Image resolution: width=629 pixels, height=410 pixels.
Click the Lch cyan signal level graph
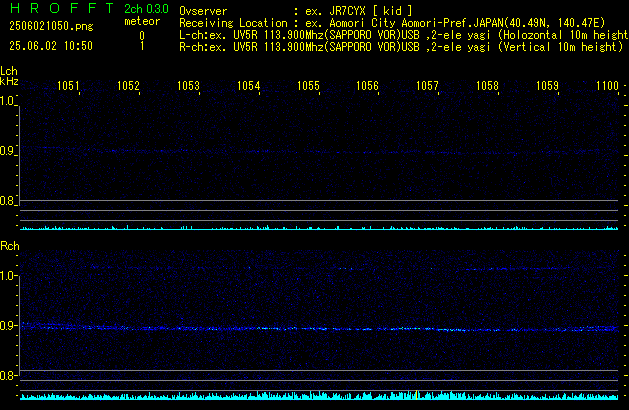(x=319, y=227)
